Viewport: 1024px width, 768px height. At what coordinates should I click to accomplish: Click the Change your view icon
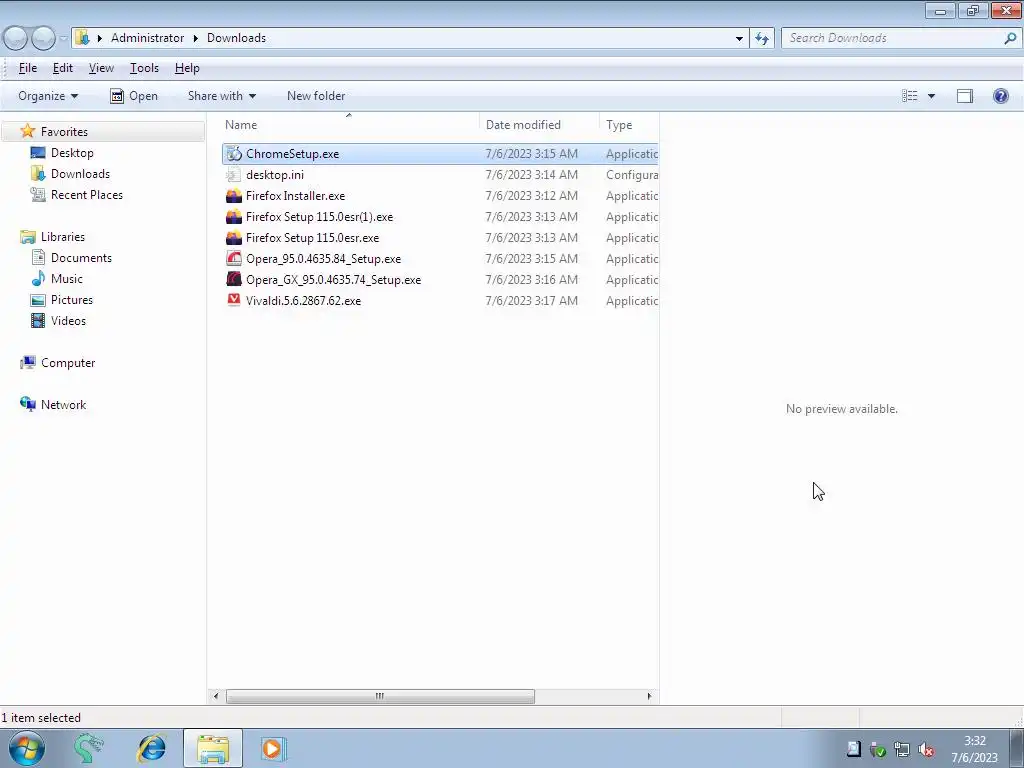[910, 96]
